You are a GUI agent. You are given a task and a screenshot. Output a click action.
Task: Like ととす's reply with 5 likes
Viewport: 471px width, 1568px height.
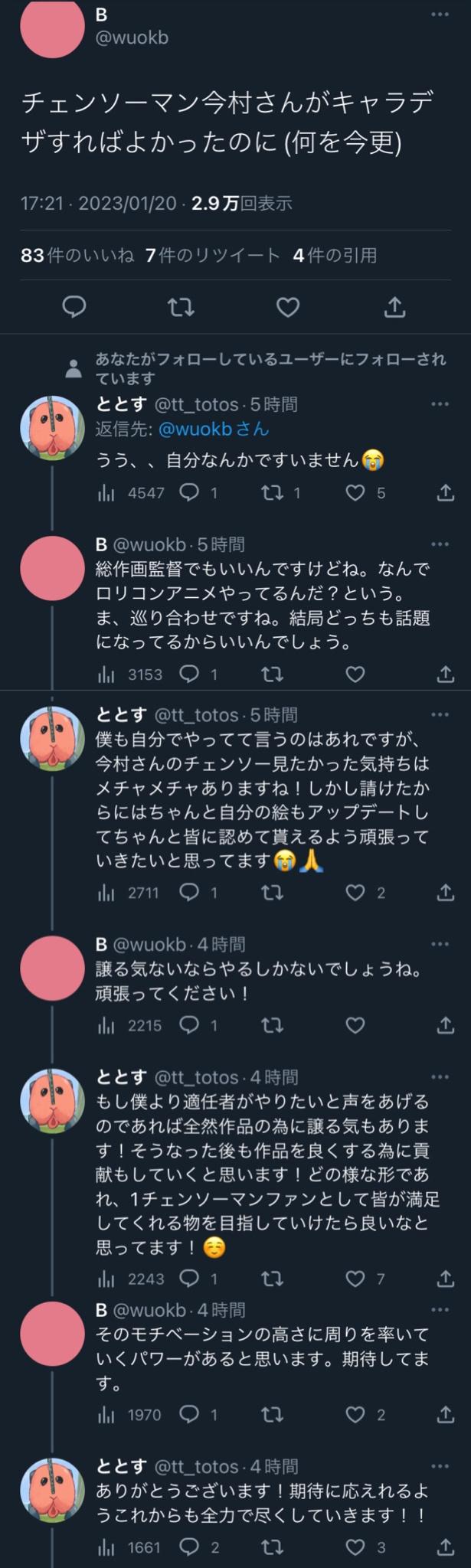[365, 493]
